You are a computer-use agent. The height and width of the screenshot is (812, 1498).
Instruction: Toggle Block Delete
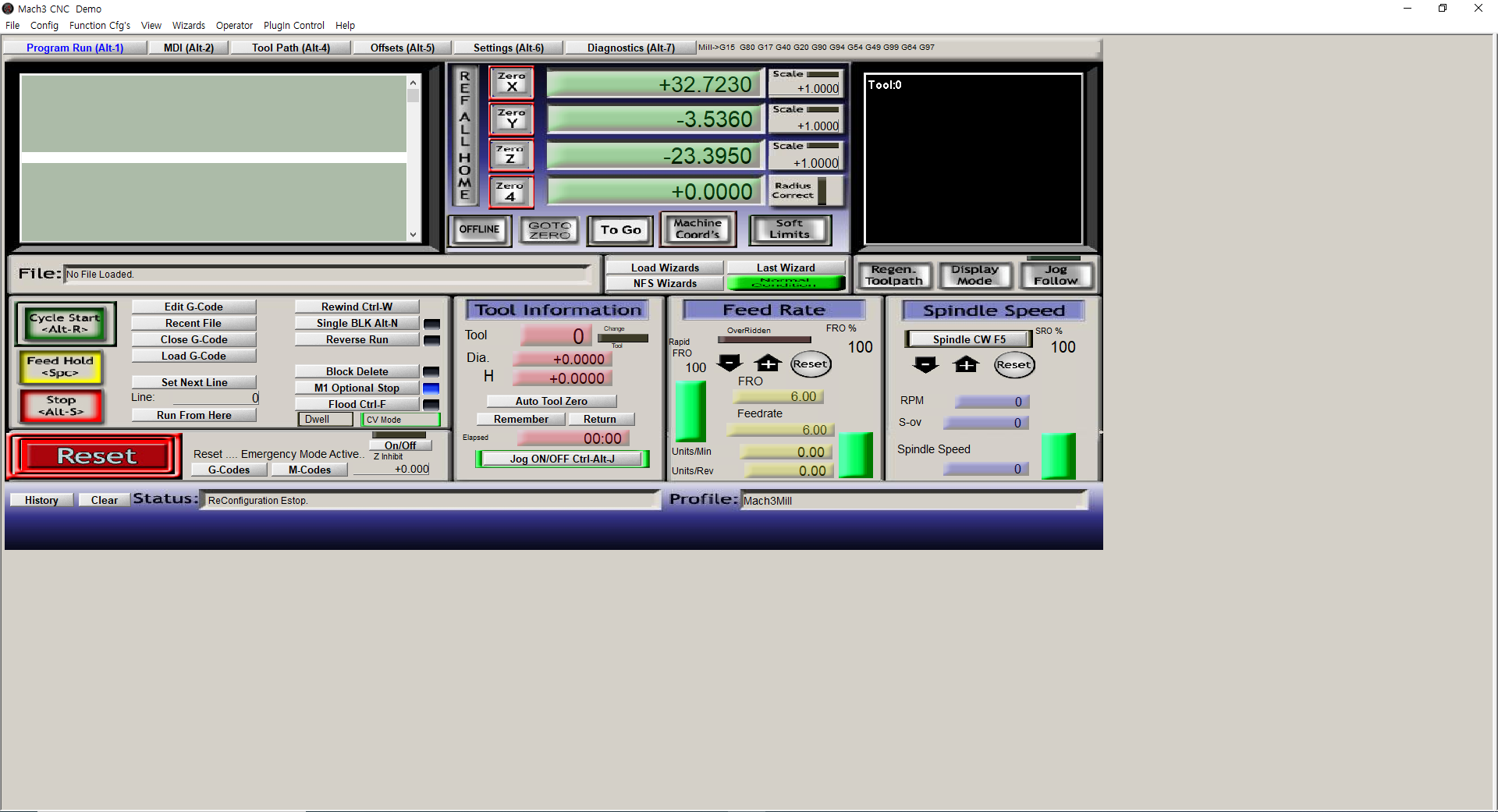point(357,371)
